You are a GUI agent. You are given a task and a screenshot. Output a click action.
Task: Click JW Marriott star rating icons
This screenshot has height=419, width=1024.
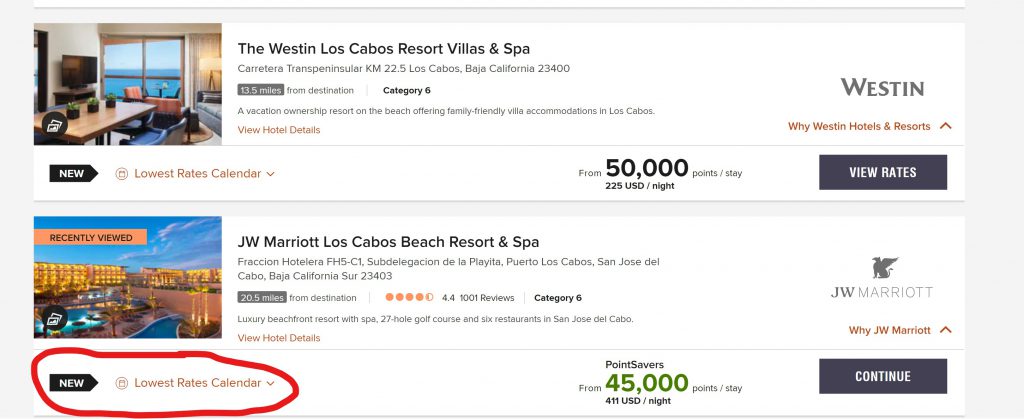[x=410, y=298]
